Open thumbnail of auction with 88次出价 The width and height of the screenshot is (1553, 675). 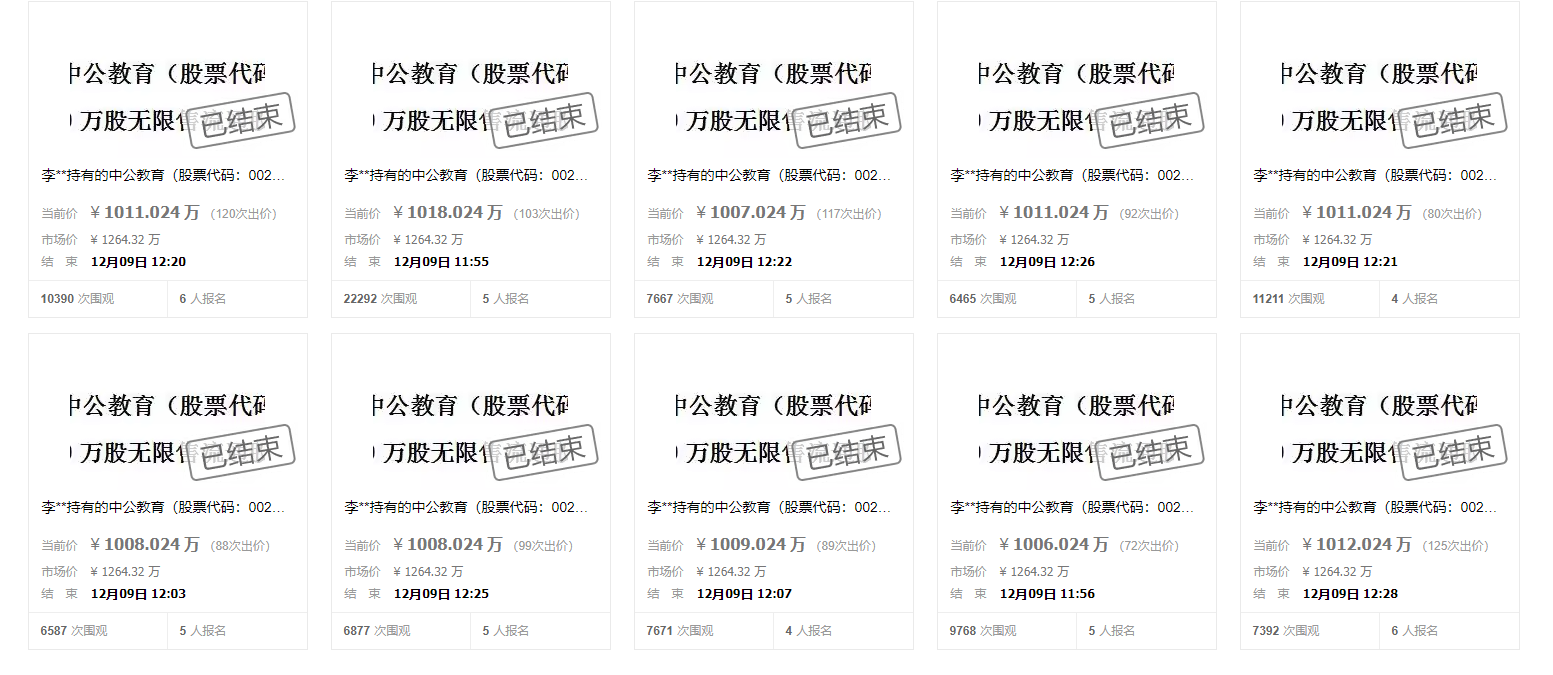pyautogui.click(x=168, y=429)
